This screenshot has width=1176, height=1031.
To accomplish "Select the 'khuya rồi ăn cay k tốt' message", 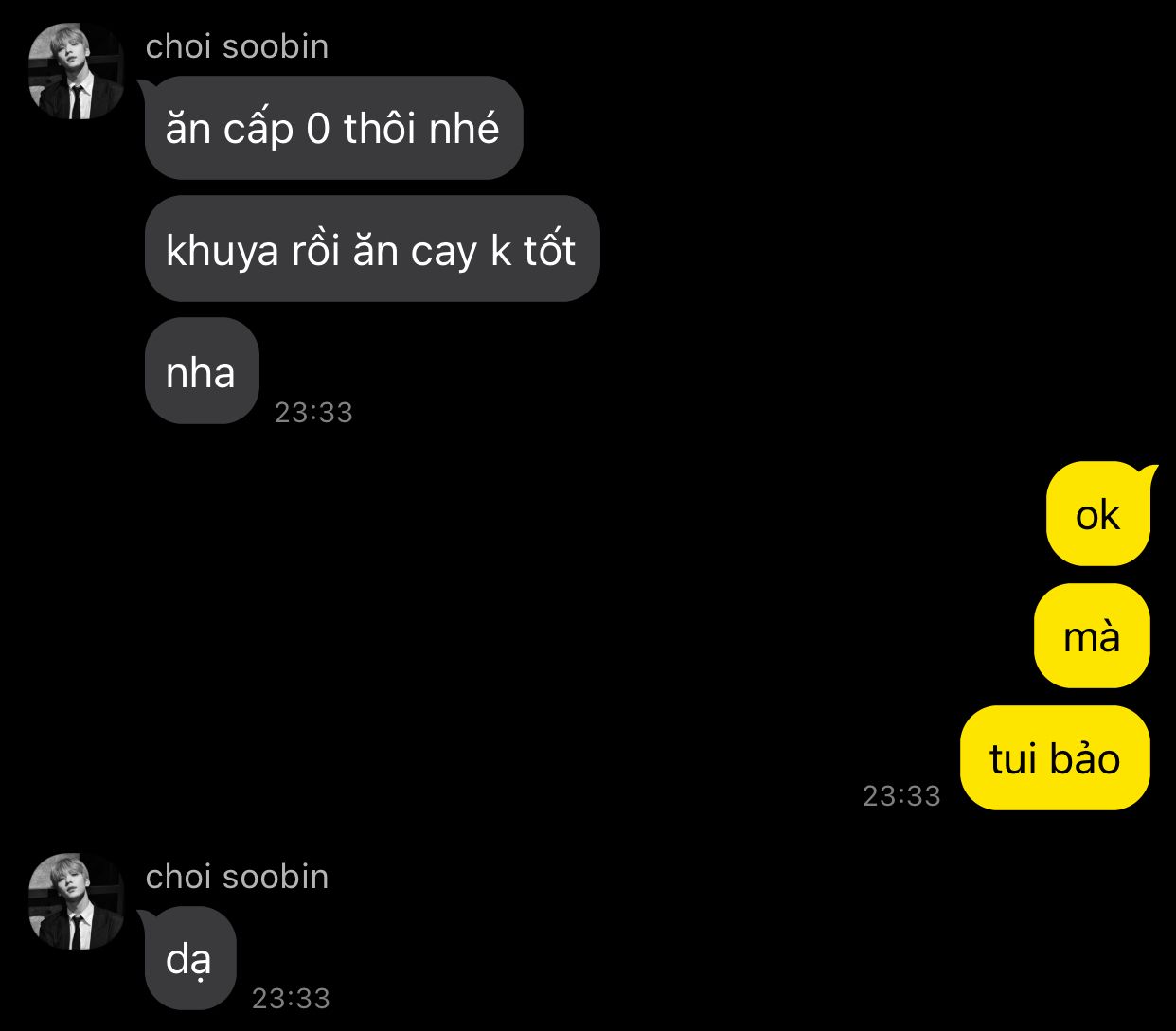I will coord(372,249).
